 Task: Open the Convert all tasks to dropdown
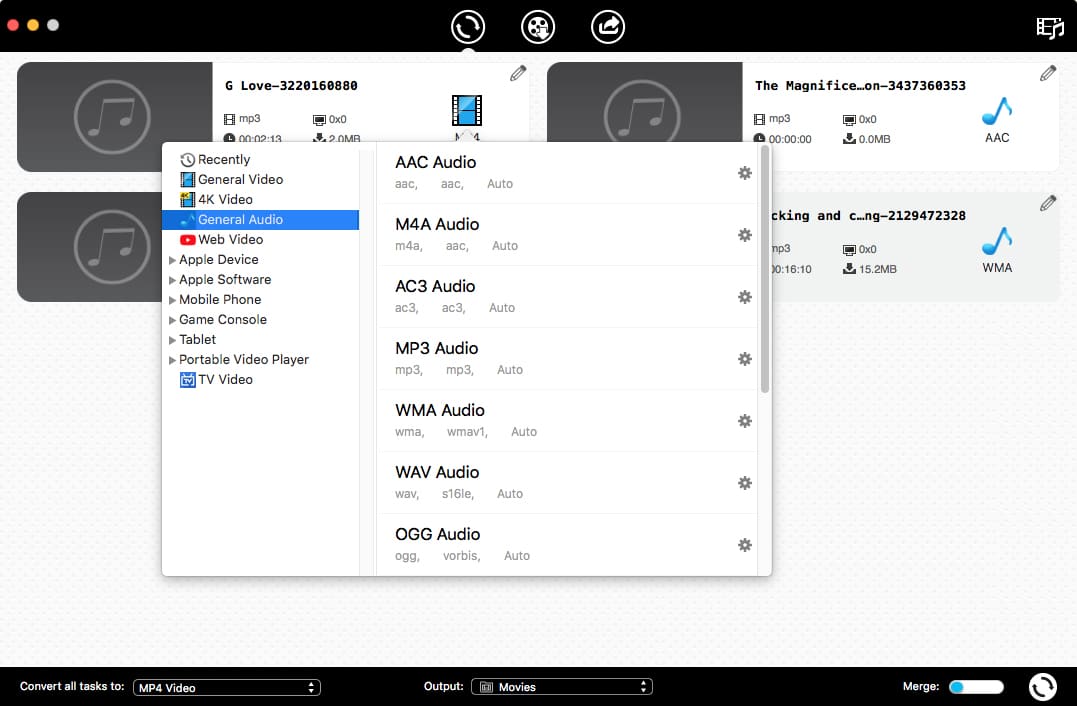click(227, 687)
